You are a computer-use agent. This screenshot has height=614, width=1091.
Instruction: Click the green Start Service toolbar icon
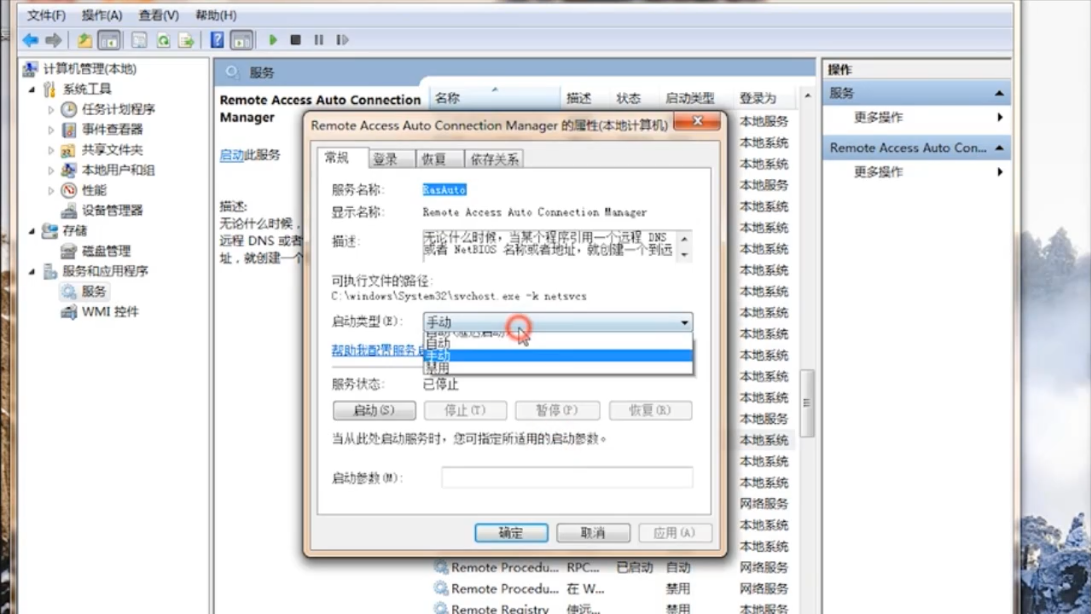tap(273, 40)
